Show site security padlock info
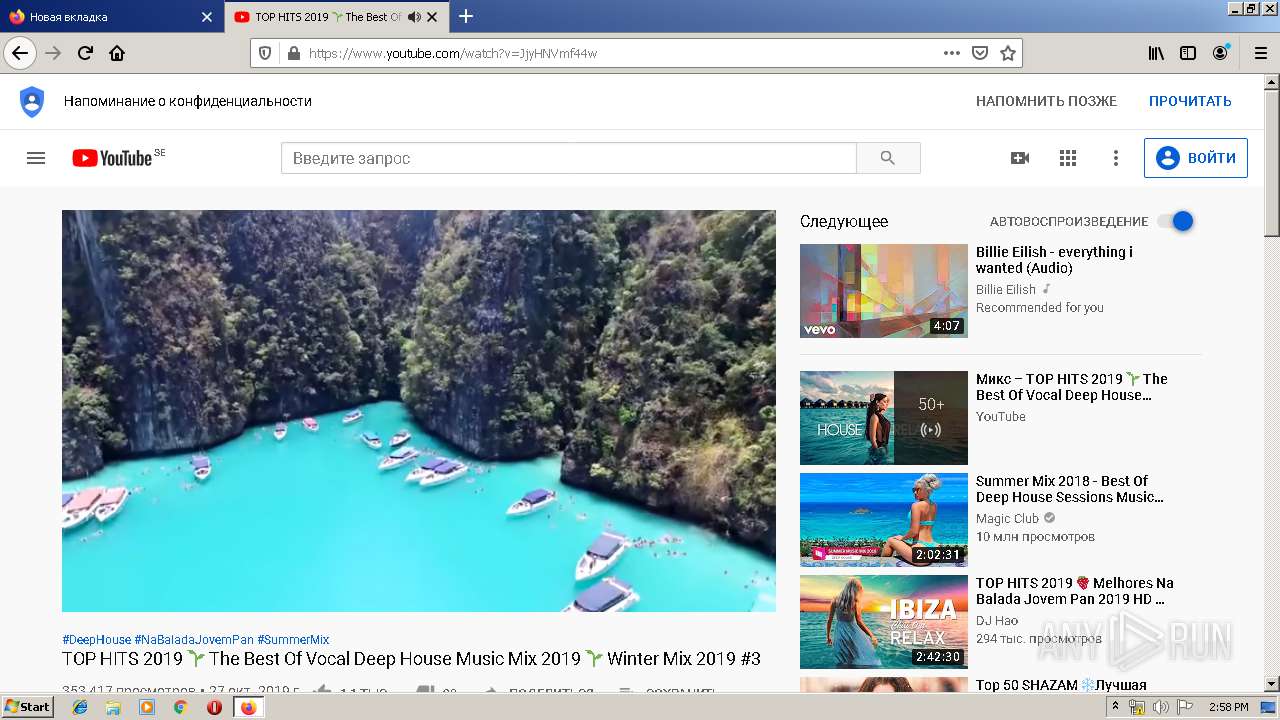 coord(293,53)
